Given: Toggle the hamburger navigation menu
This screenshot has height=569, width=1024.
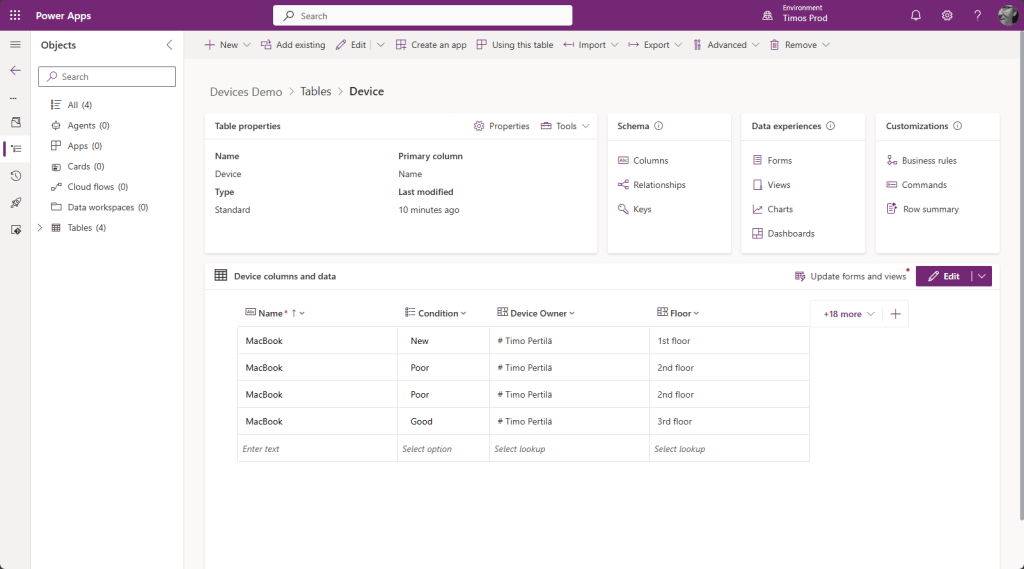Looking at the screenshot, I should (x=15, y=45).
